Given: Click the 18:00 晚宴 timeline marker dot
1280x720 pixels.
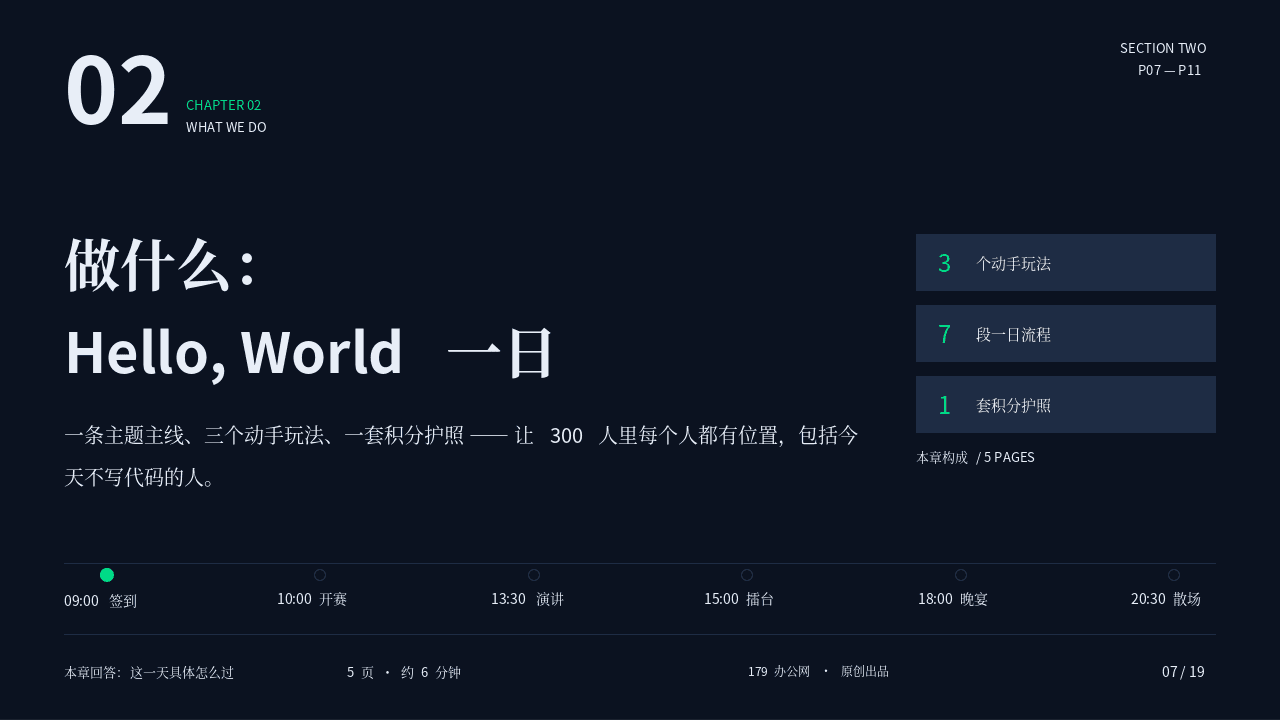Looking at the screenshot, I should 961,575.
